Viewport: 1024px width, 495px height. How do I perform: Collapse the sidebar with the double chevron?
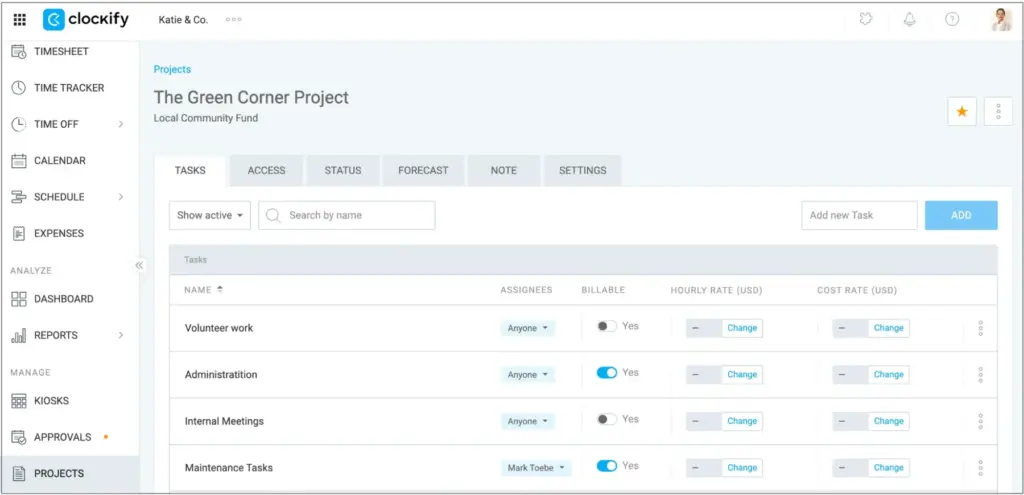coord(139,265)
